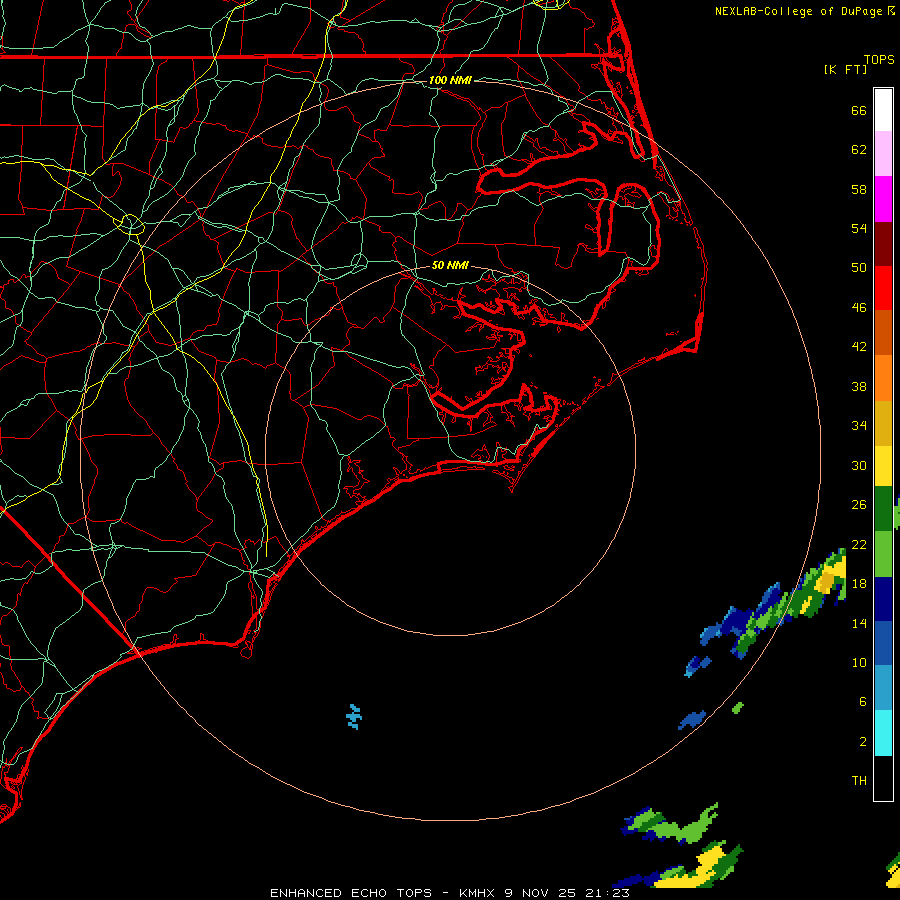
Task: Click the legend value "66"
Action: [x=859, y=111]
